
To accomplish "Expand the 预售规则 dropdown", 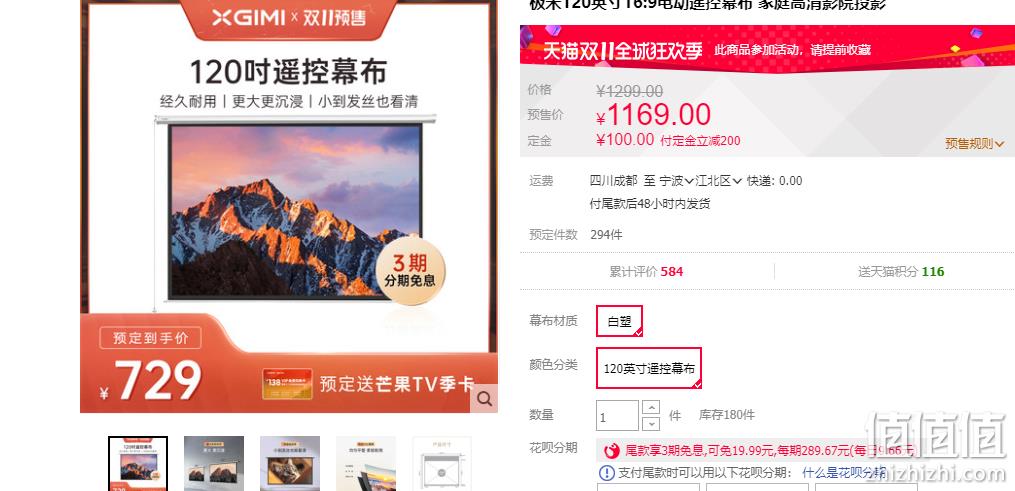I will 974,144.
